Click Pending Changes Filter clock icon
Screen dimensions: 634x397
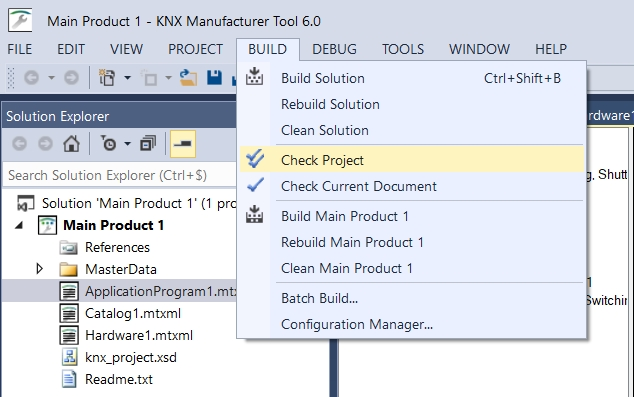click(x=108, y=144)
